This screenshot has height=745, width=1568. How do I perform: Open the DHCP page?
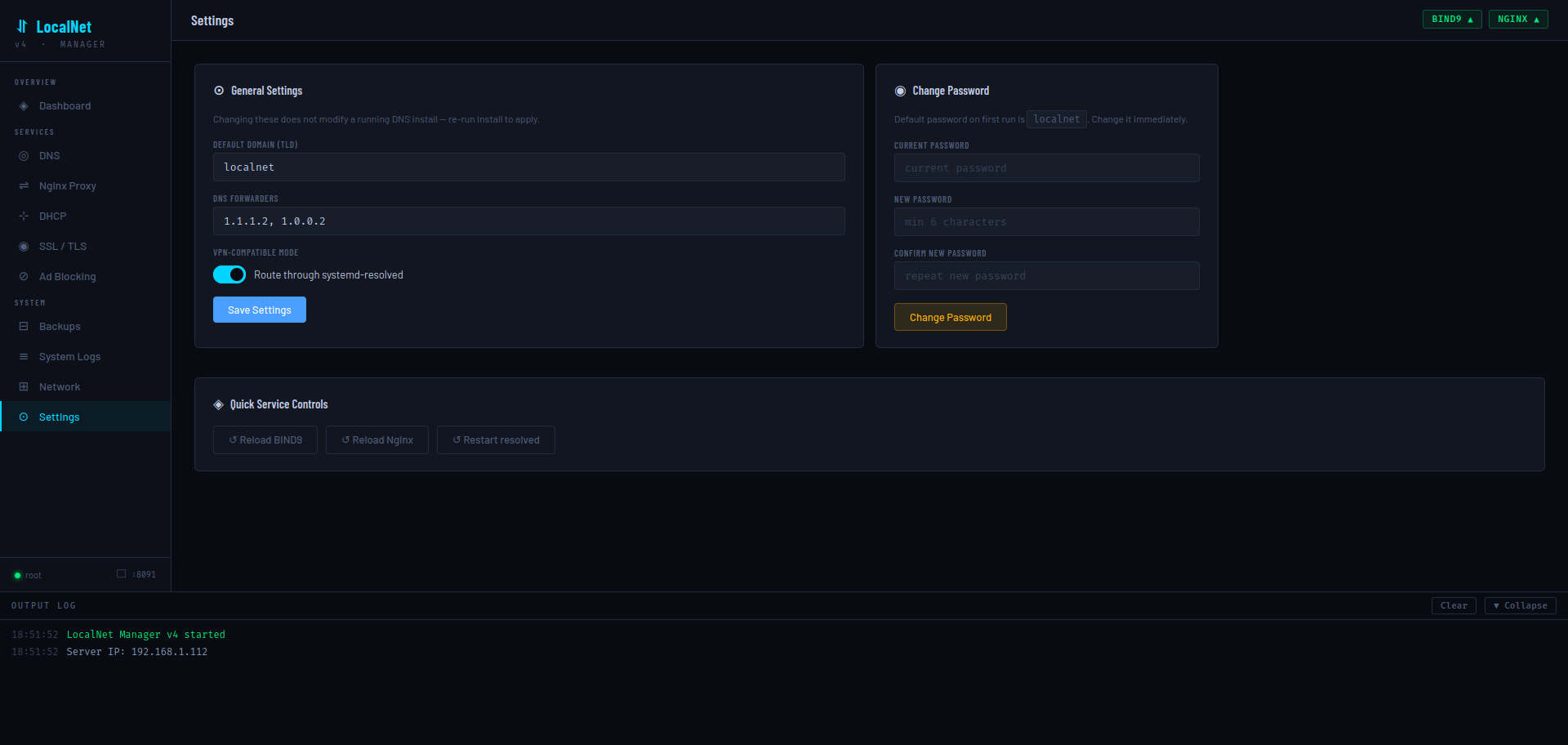click(86, 216)
